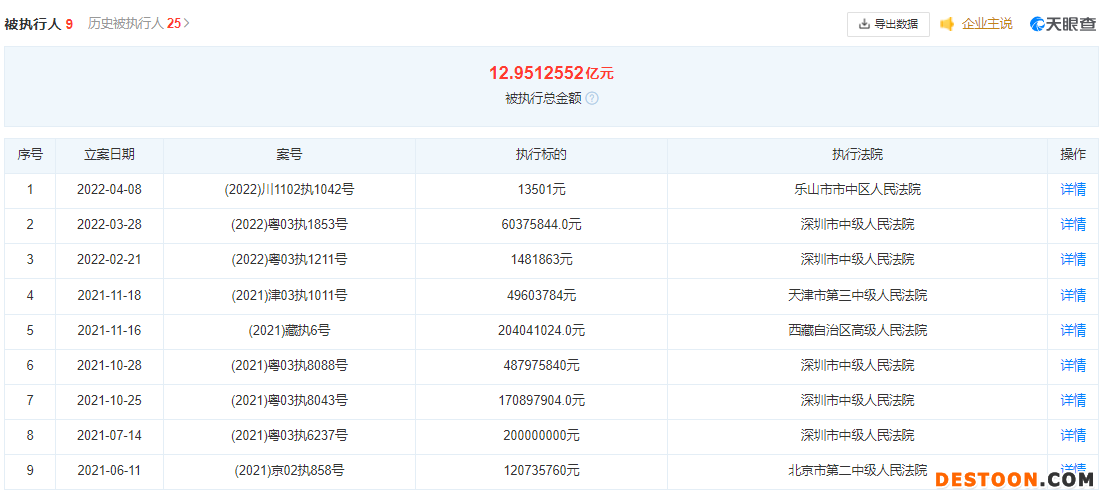View 详情 for case (2021)粤03执8043号
Image resolution: width=1107 pixels, height=502 pixels.
[1073, 400]
